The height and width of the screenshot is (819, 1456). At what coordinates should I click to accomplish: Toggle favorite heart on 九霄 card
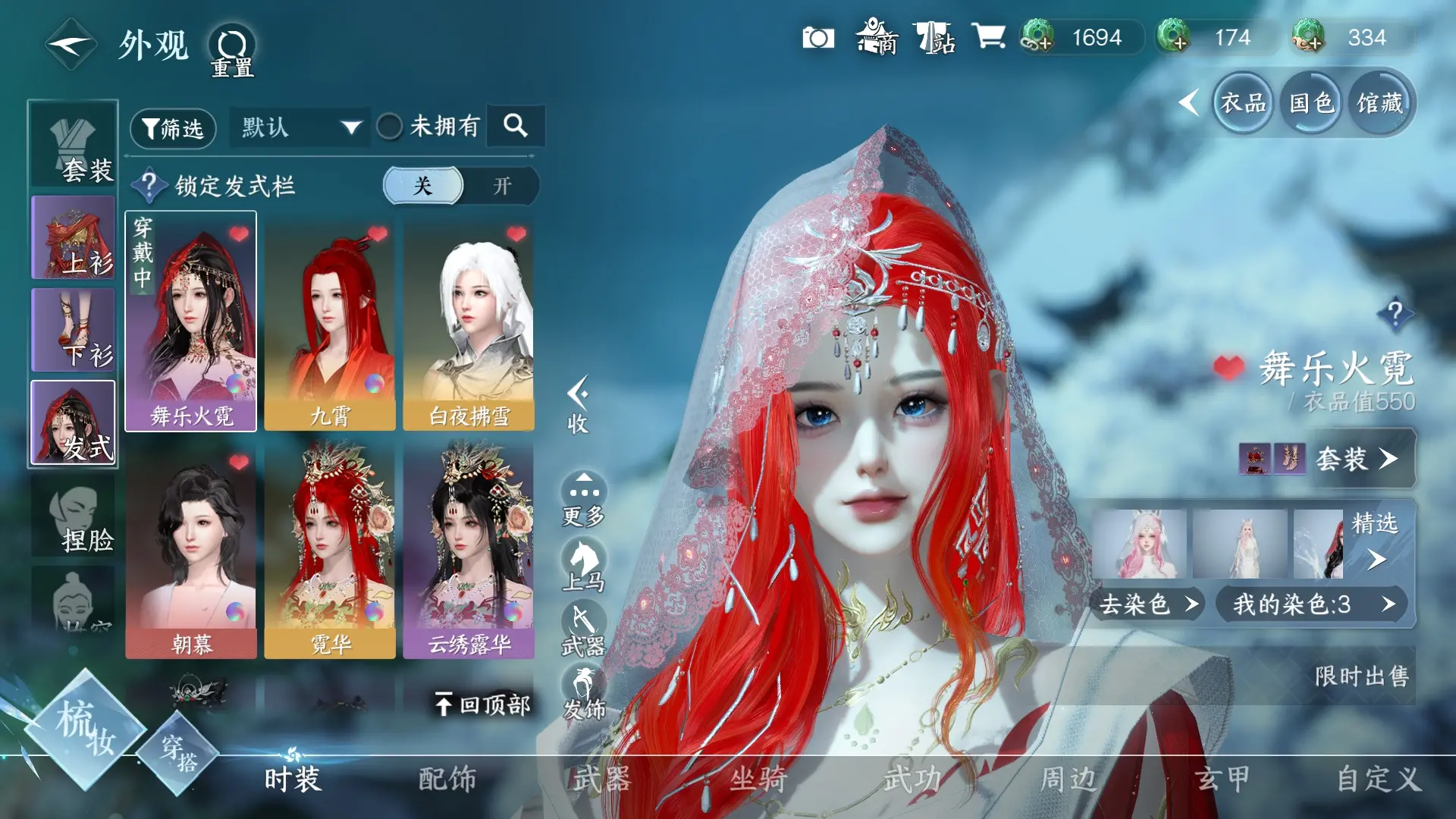coord(378,234)
